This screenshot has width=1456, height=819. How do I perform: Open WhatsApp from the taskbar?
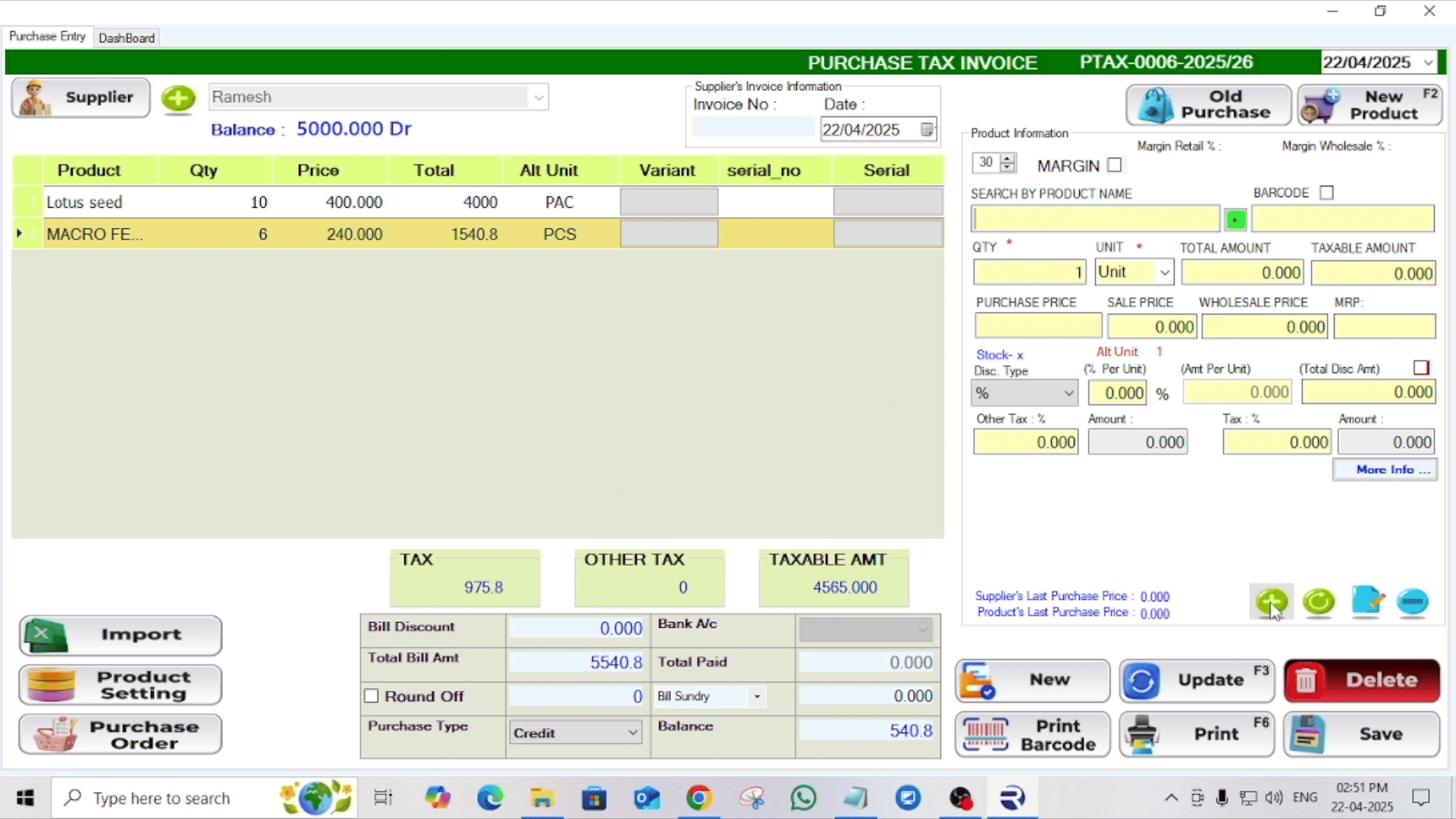pyautogui.click(x=803, y=798)
